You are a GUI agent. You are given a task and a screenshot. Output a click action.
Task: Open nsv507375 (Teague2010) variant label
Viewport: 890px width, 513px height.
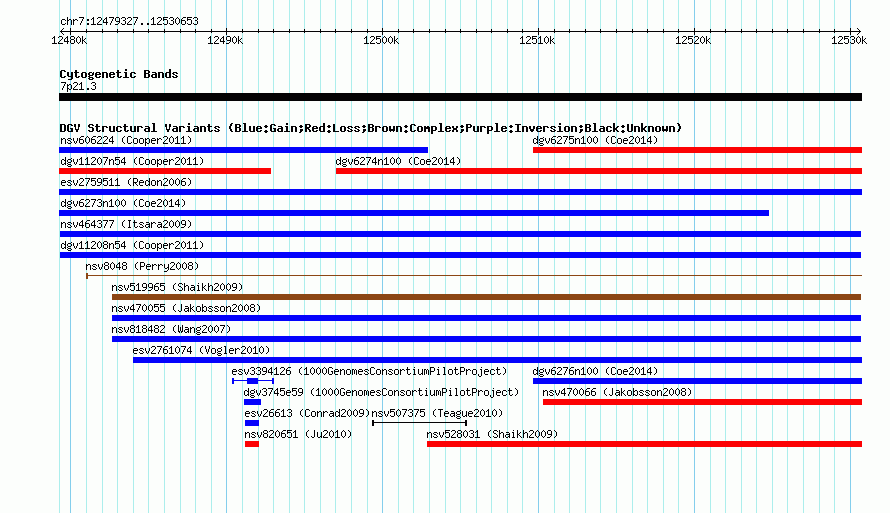pyautogui.click(x=437, y=413)
